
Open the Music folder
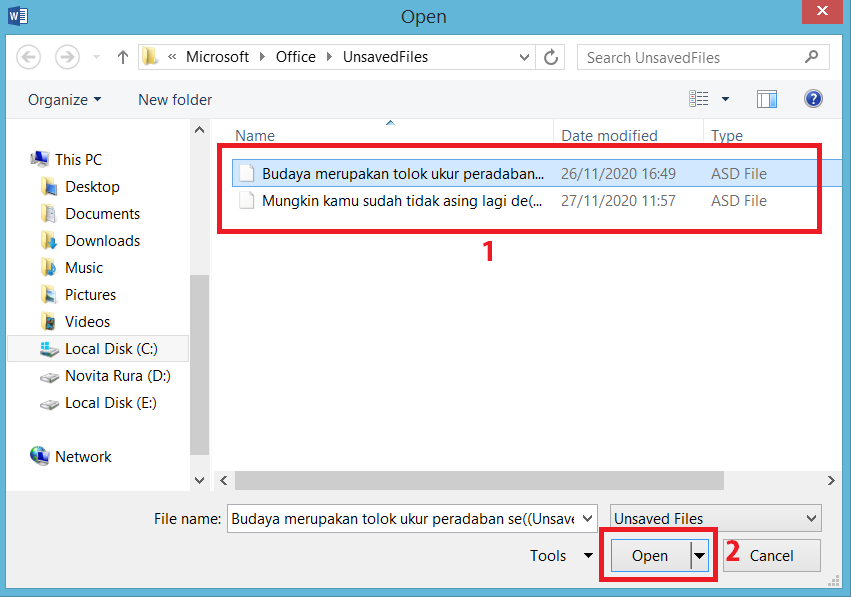tap(72, 268)
